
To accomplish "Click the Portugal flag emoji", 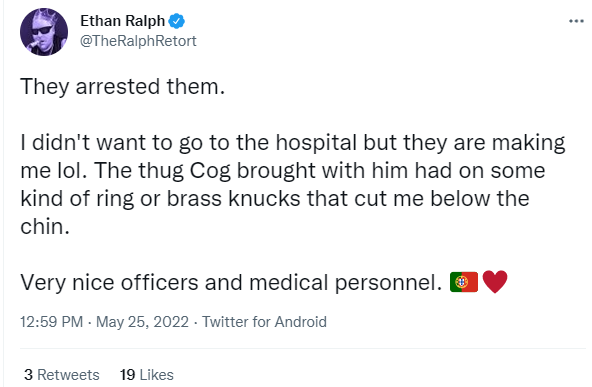I will [464, 282].
